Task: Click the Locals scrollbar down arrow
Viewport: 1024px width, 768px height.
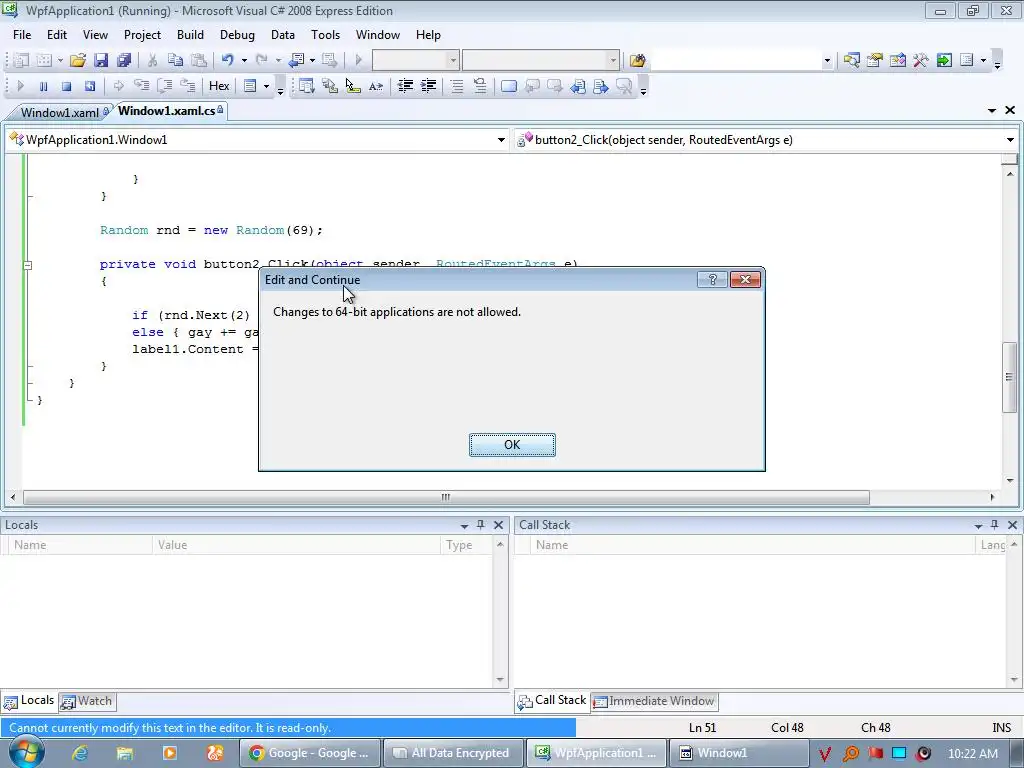Action: pyautogui.click(x=500, y=680)
